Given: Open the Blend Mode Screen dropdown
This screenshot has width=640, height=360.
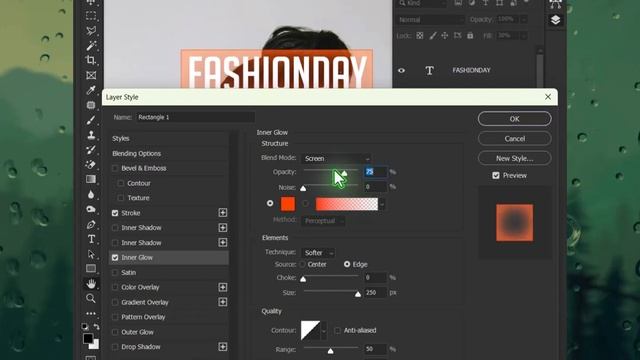Looking at the screenshot, I should (336, 158).
